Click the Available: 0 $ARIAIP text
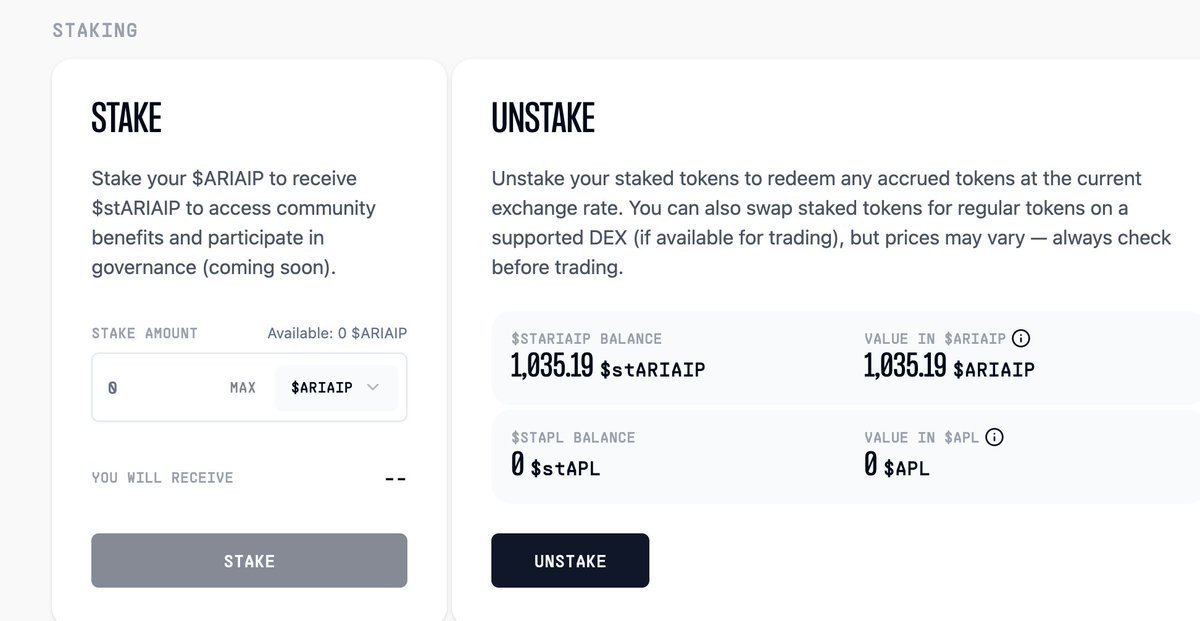This screenshot has width=1200, height=621. 337,333
